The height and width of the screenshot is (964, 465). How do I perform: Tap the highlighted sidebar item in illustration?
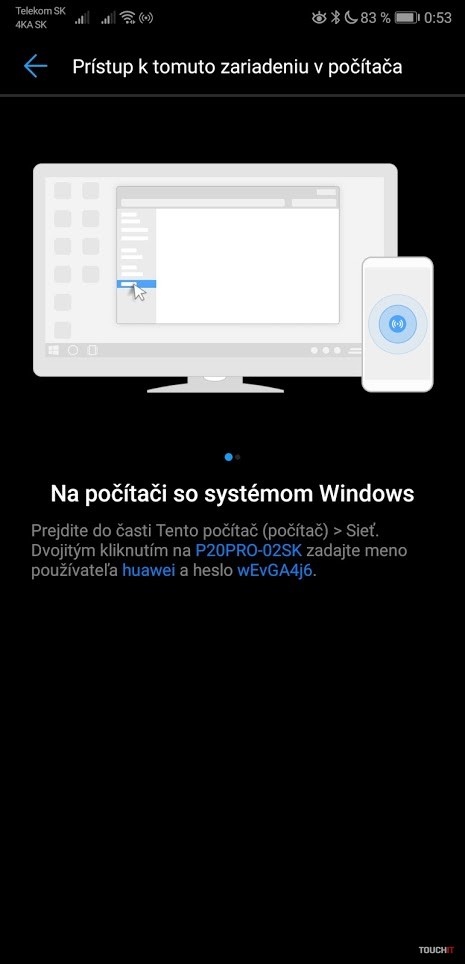click(x=137, y=283)
